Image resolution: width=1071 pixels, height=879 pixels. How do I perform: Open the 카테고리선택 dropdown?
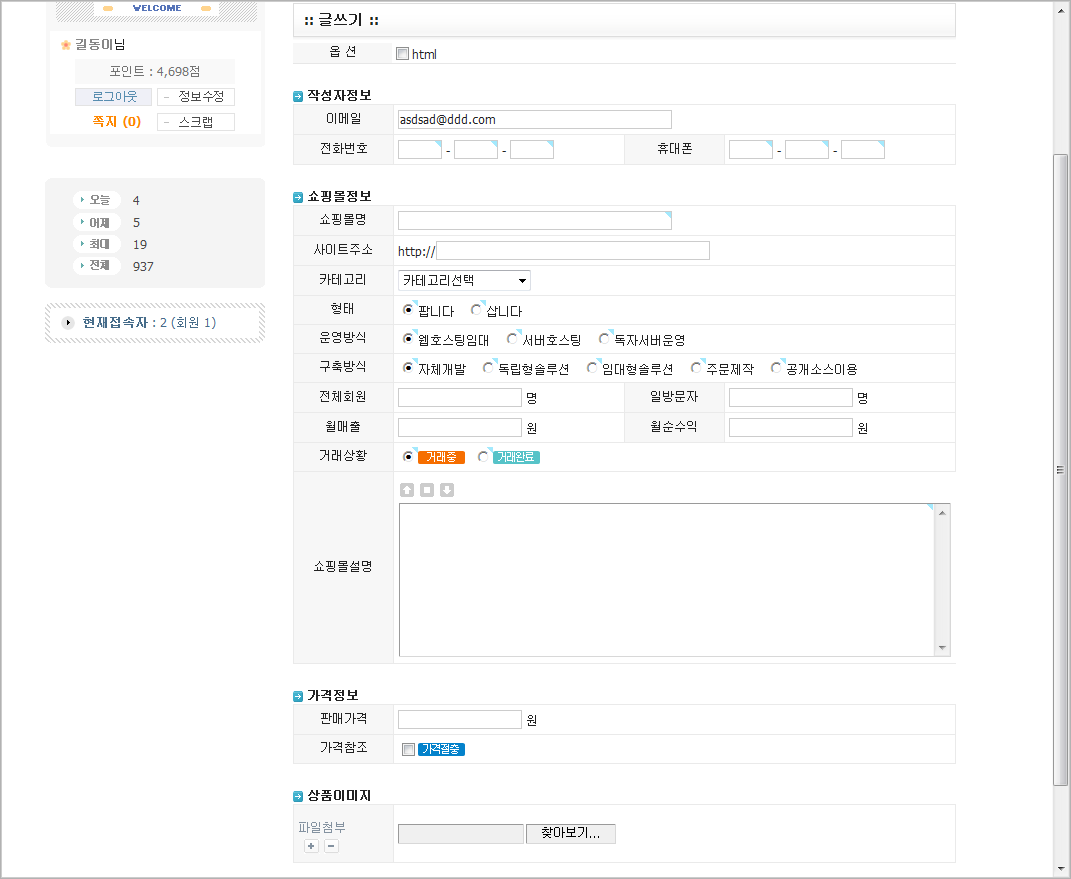tap(464, 281)
